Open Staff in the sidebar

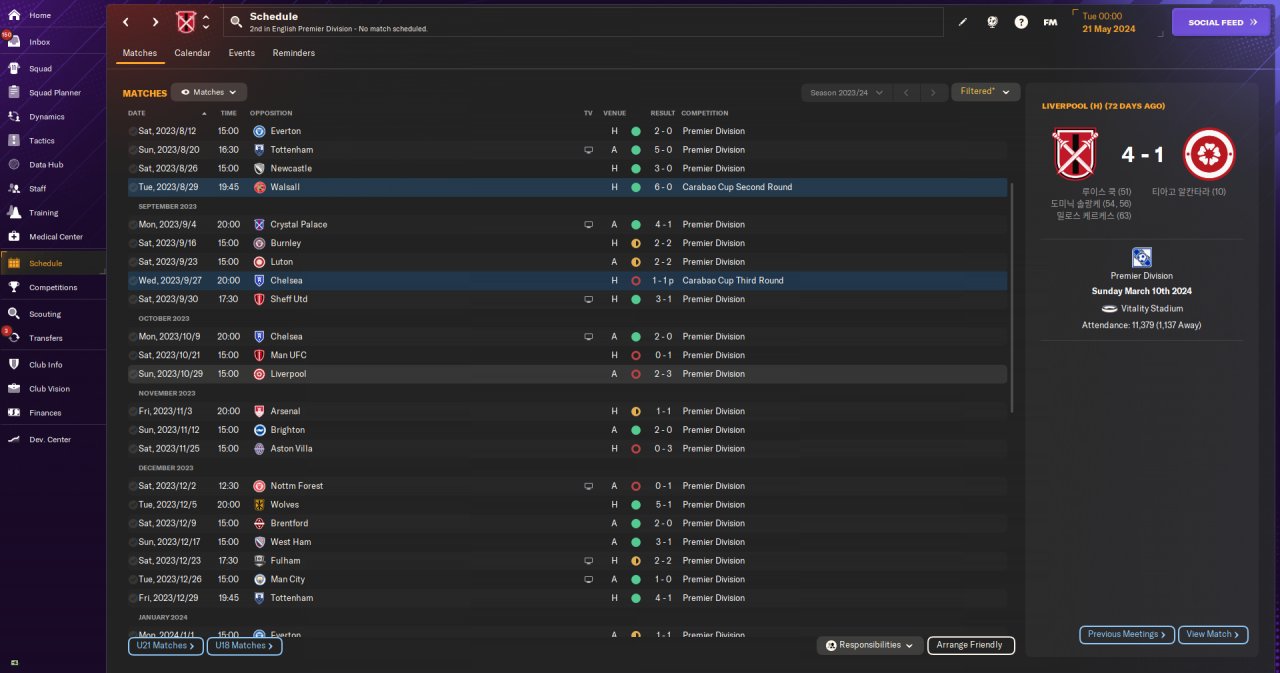point(53,189)
